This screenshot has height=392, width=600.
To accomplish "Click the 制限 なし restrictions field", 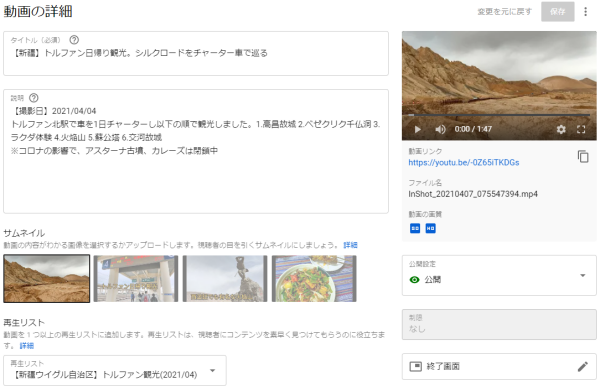I will point(499,325).
